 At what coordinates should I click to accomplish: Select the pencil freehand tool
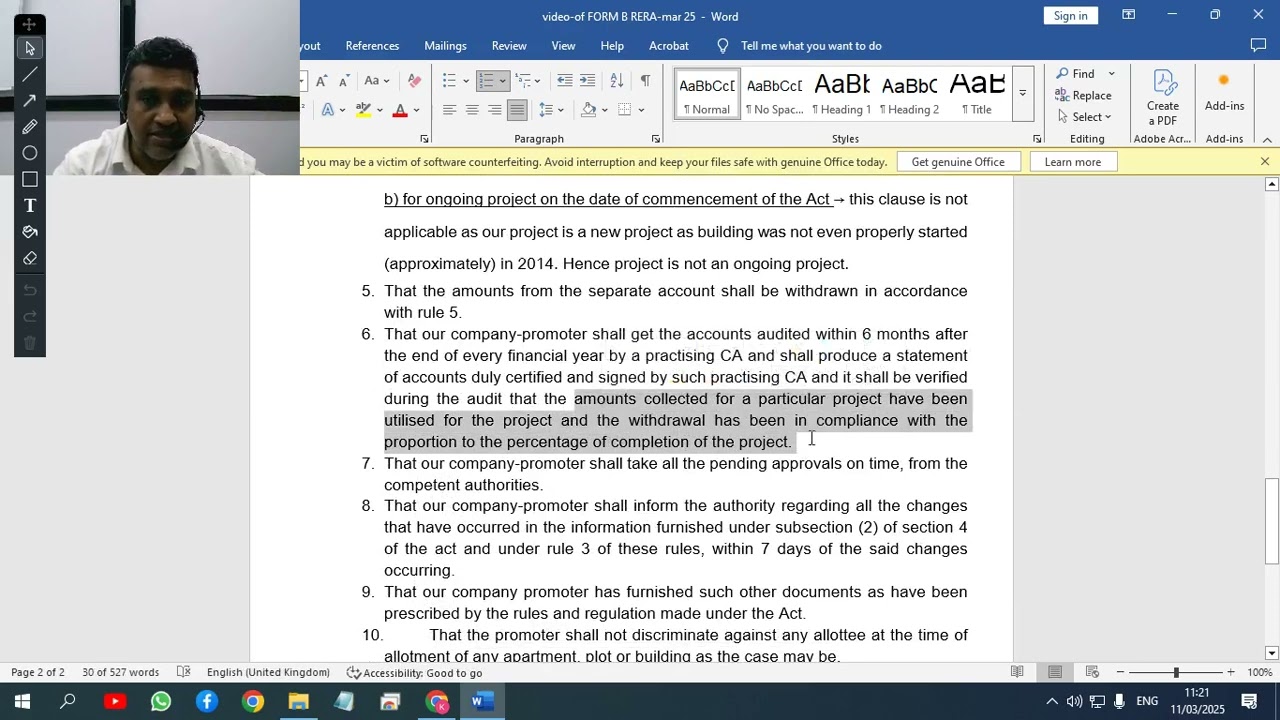[29, 127]
